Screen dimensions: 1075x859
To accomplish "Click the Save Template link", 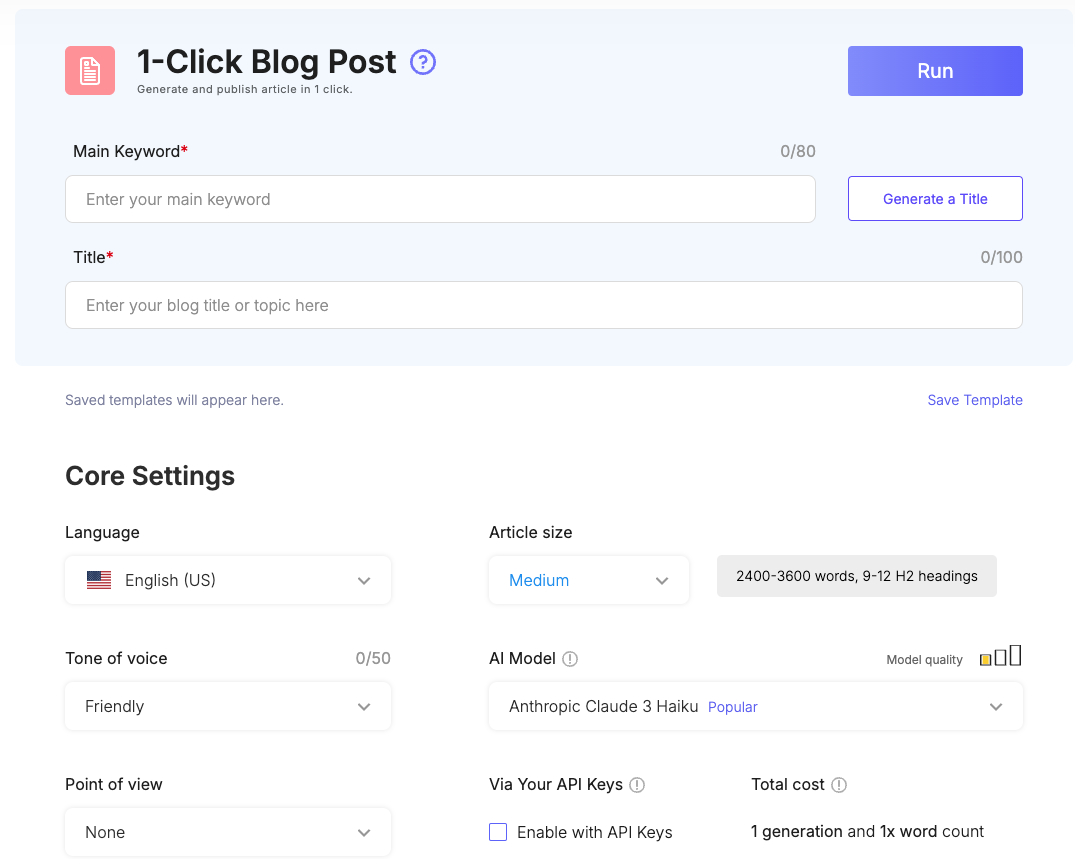I will click(974, 400).
